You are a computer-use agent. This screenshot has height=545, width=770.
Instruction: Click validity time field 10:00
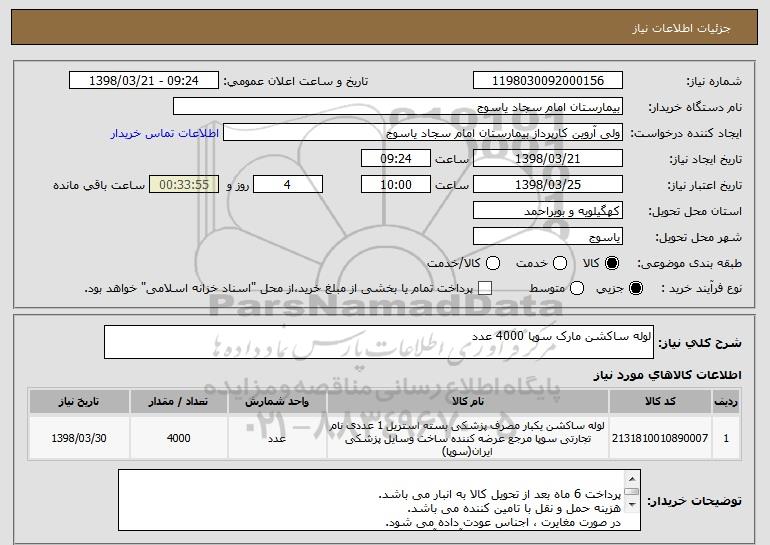(396, 185)
